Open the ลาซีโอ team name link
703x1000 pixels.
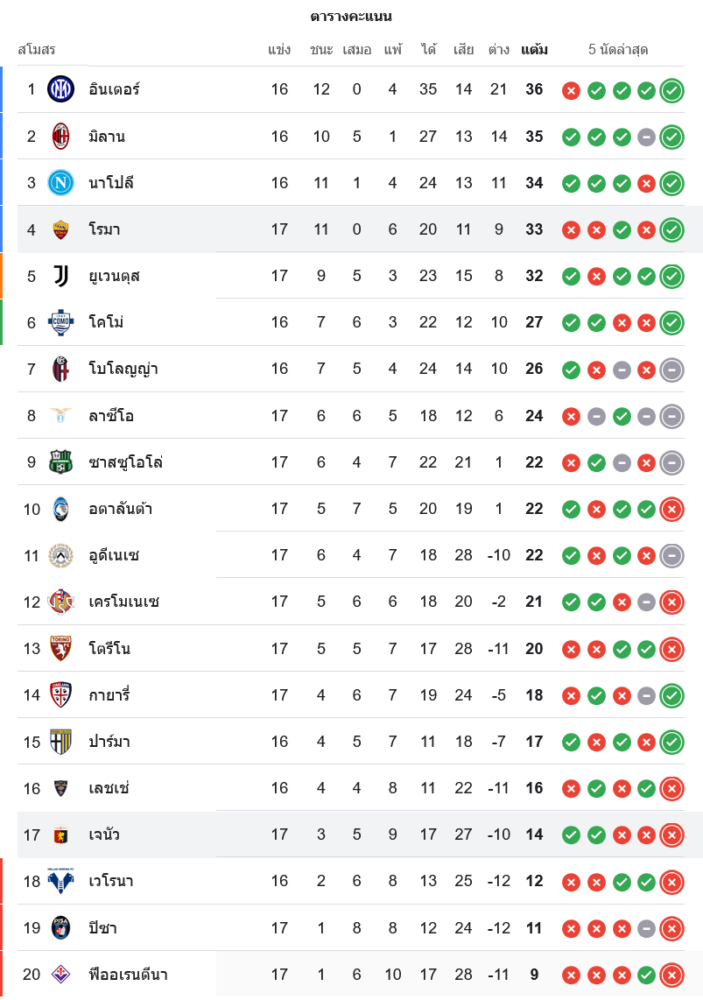pyautogui.click(x=111, y=415)
